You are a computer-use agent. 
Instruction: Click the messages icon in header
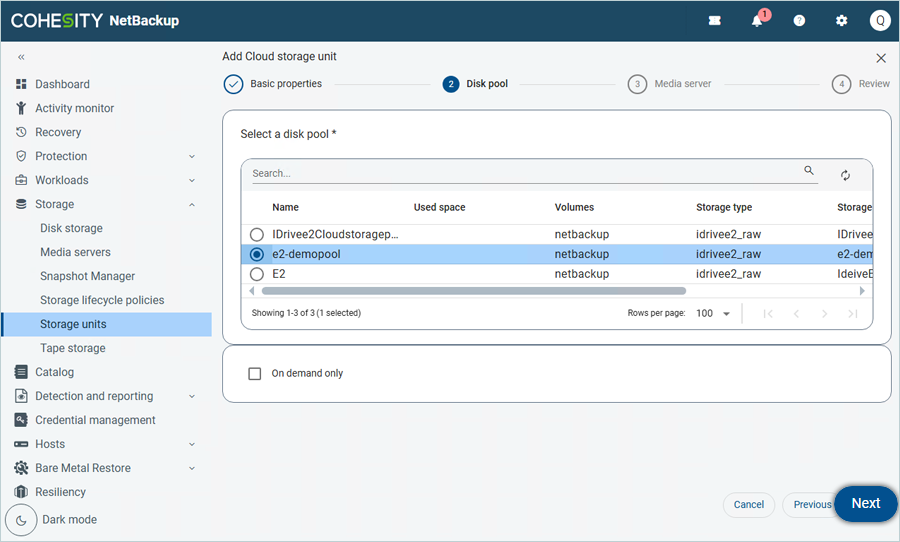[x=715, y=21]
